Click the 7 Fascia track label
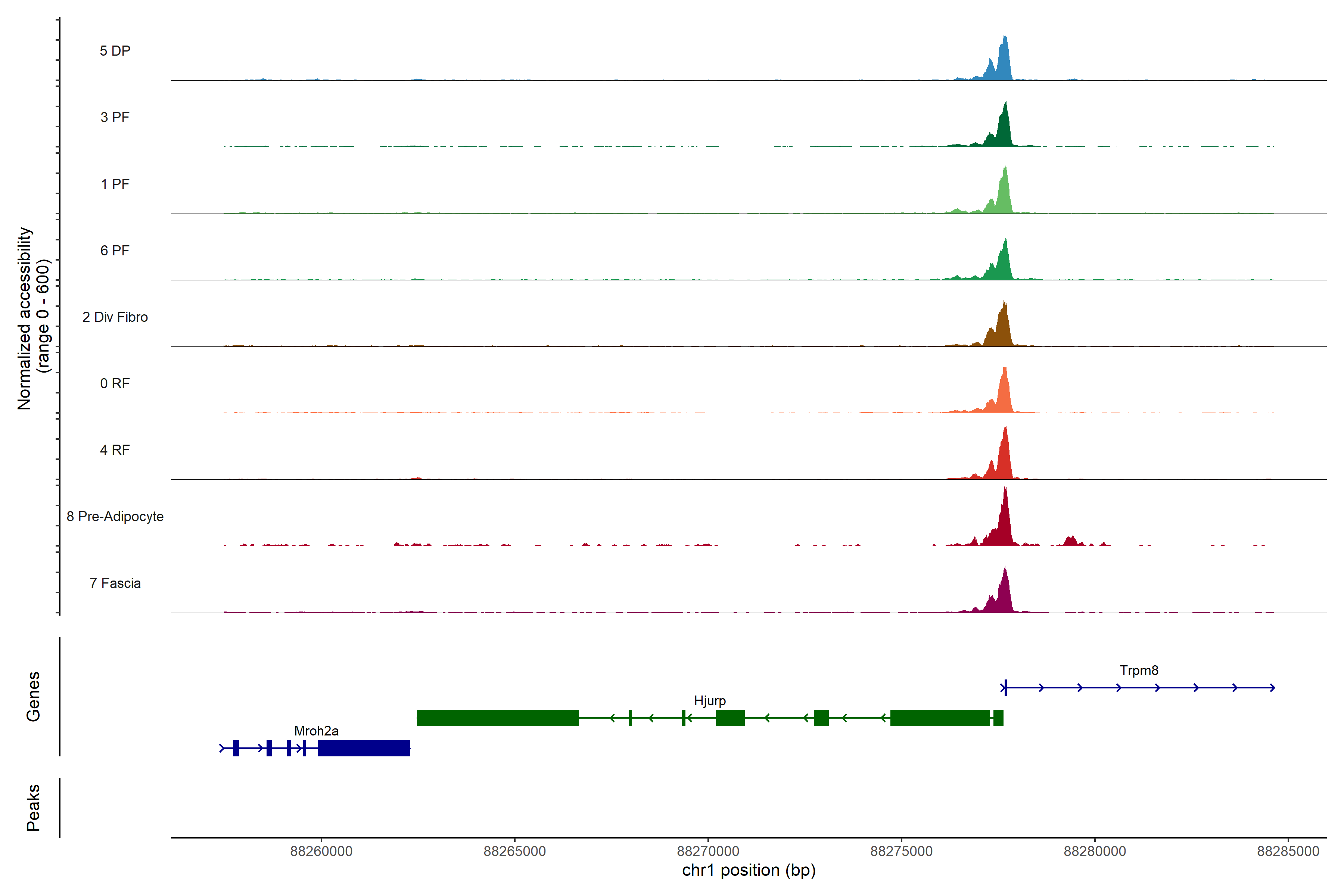Image resolution: width=1344 pixels, height=896 pixels. point(115,583)
